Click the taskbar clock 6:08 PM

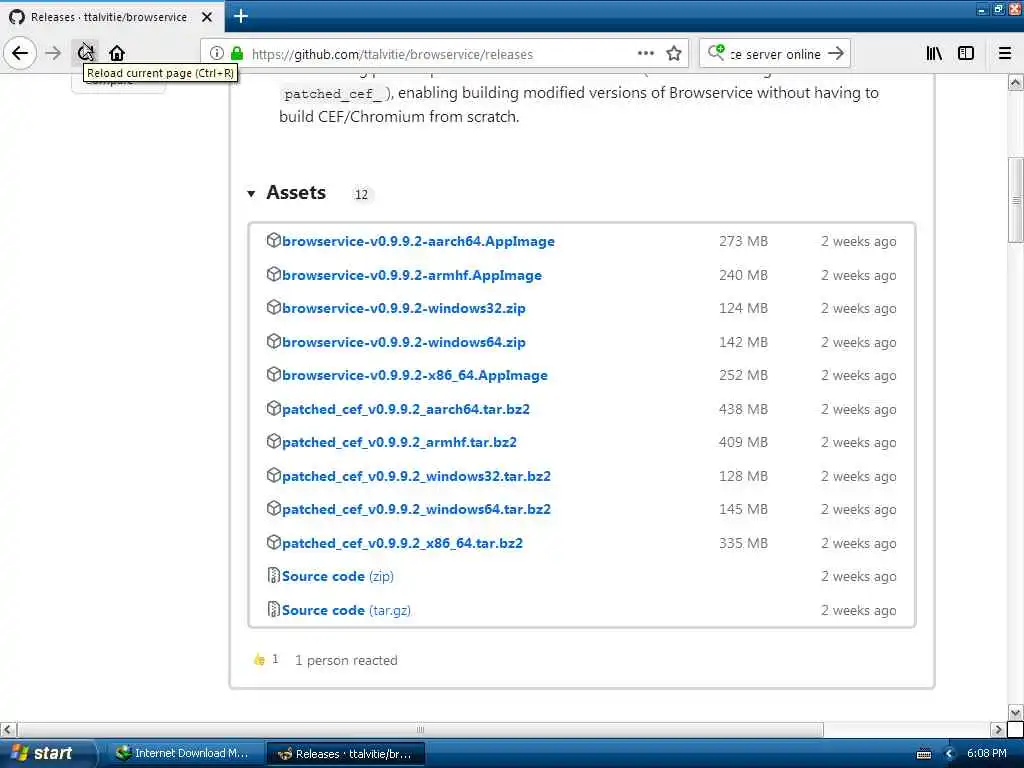[x=987, y=754]
